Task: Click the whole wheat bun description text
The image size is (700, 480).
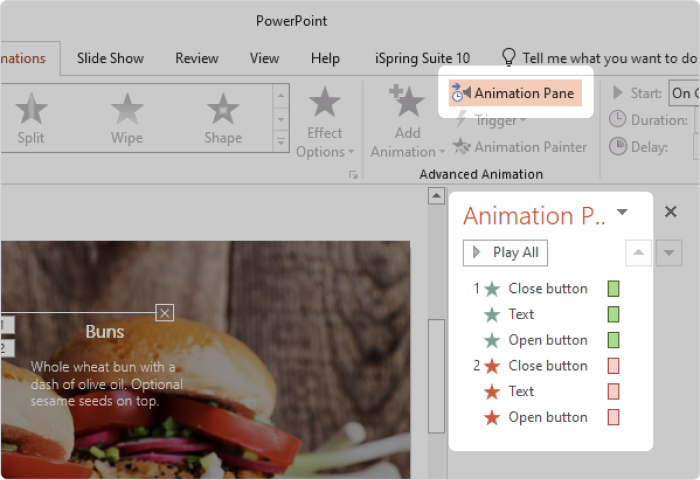Action: (x=107, y=384)
